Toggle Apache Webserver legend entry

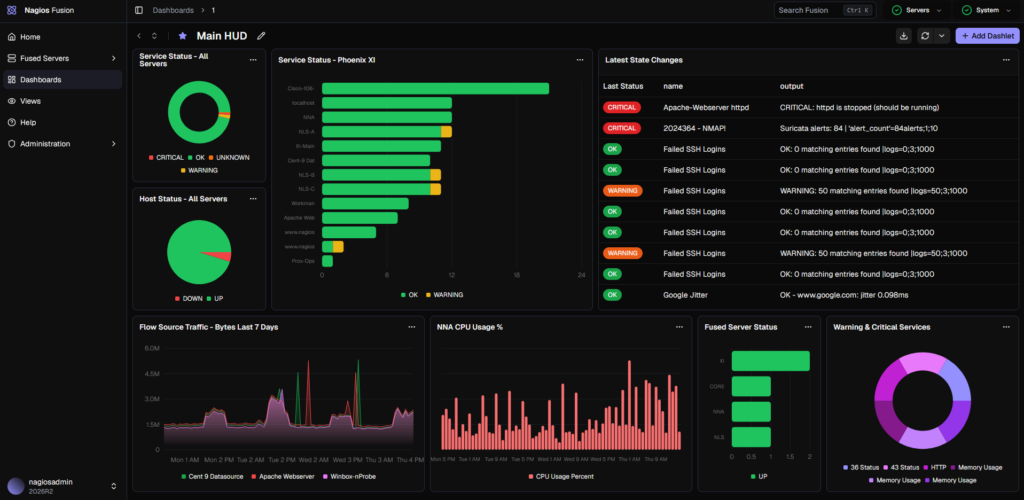pyautogui.click(x=283, y=477)
